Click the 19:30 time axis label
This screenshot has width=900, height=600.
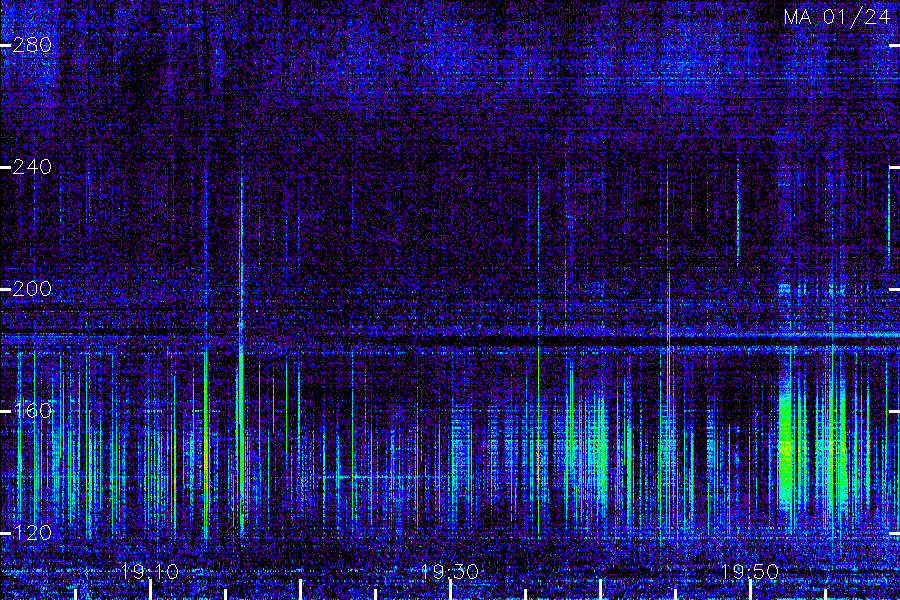450,571
